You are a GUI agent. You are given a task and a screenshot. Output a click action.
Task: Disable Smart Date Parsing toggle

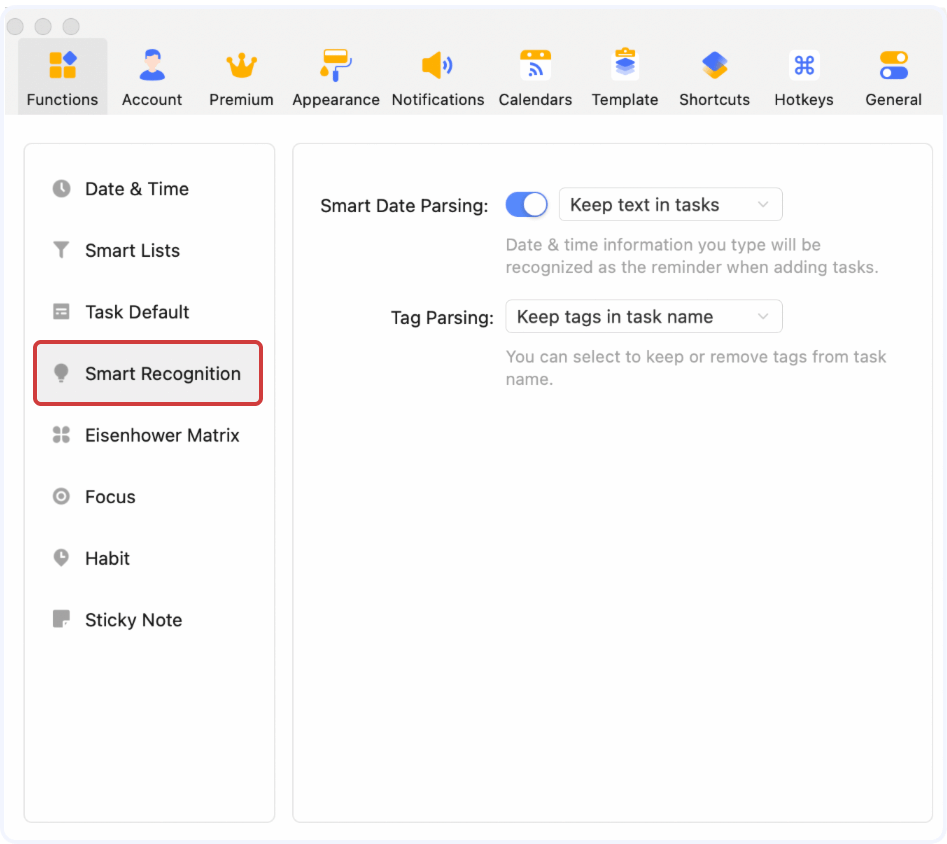(526, 204)
